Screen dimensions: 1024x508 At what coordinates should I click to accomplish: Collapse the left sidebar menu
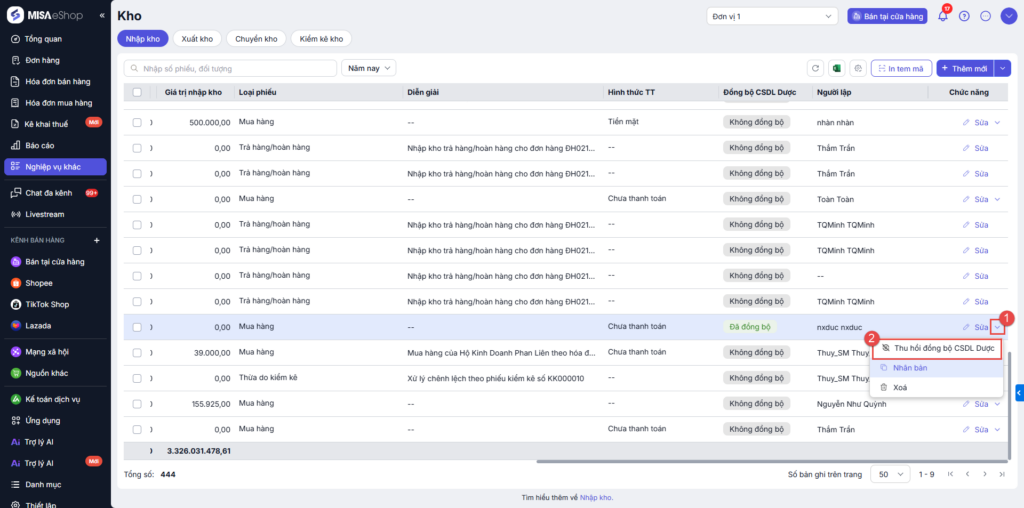(x=103, y=16)
